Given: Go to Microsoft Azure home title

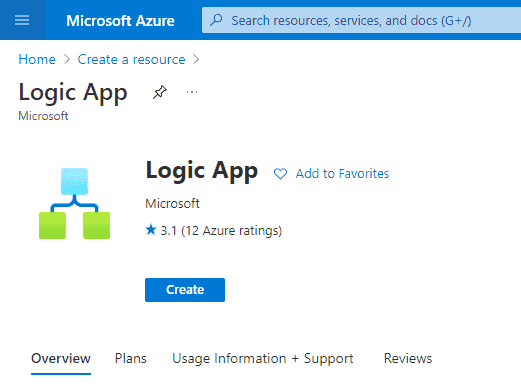Looking at the screenshot, I should 120,21.
